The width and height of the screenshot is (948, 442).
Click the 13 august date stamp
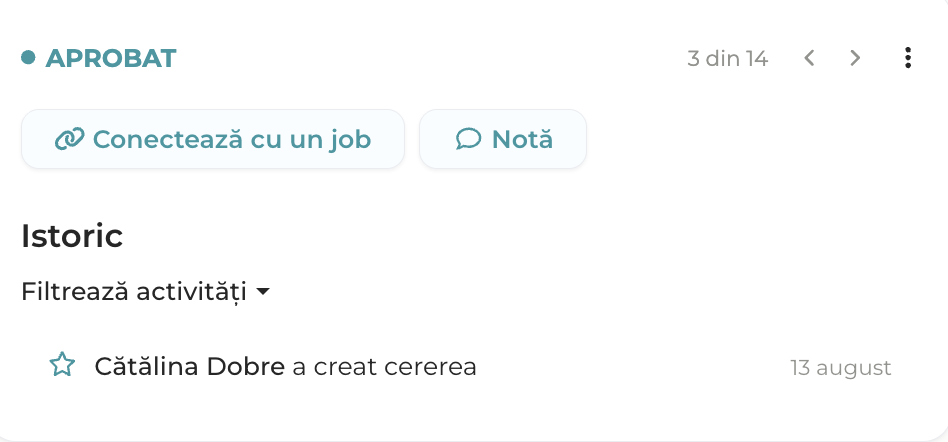(841, 368)
